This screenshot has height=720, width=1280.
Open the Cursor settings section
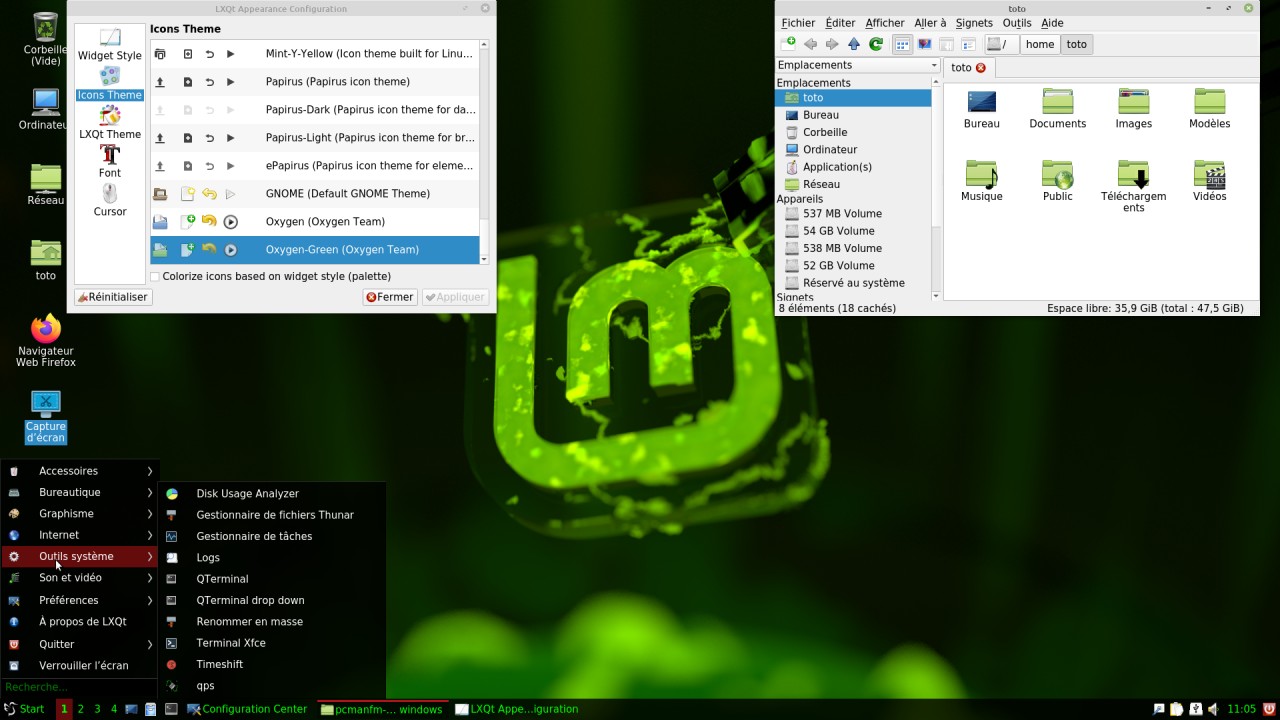(110, 200)
